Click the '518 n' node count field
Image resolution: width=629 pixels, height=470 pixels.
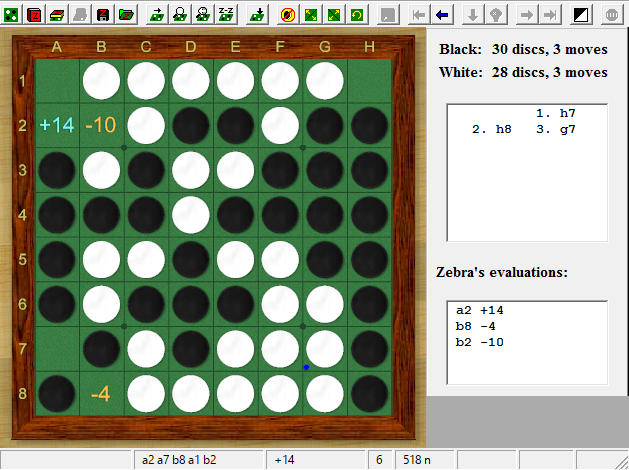pyautogui.click(x=424, y=460)
